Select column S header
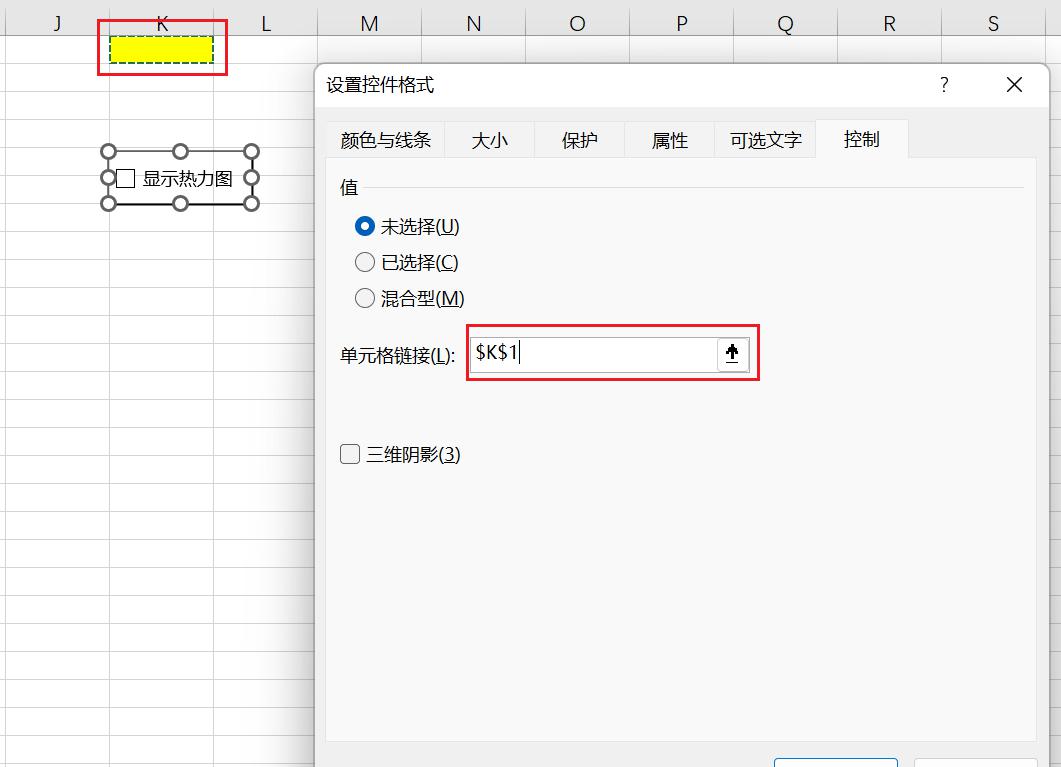The height and width of the screenshot is (767, 1061). click(993, 24)
